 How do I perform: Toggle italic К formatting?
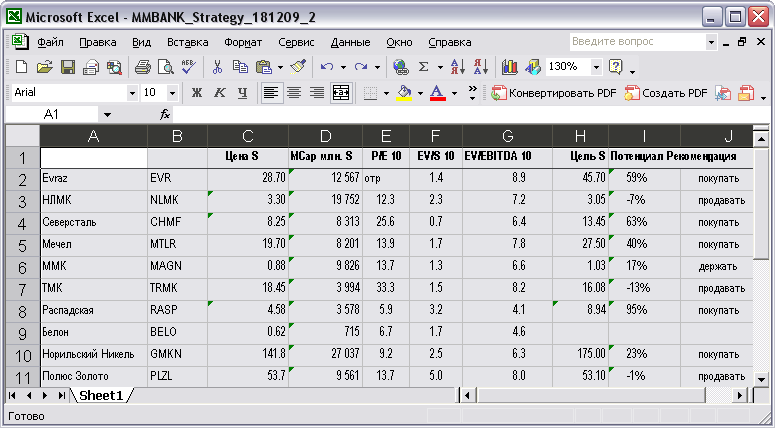(x=219, y=92)
